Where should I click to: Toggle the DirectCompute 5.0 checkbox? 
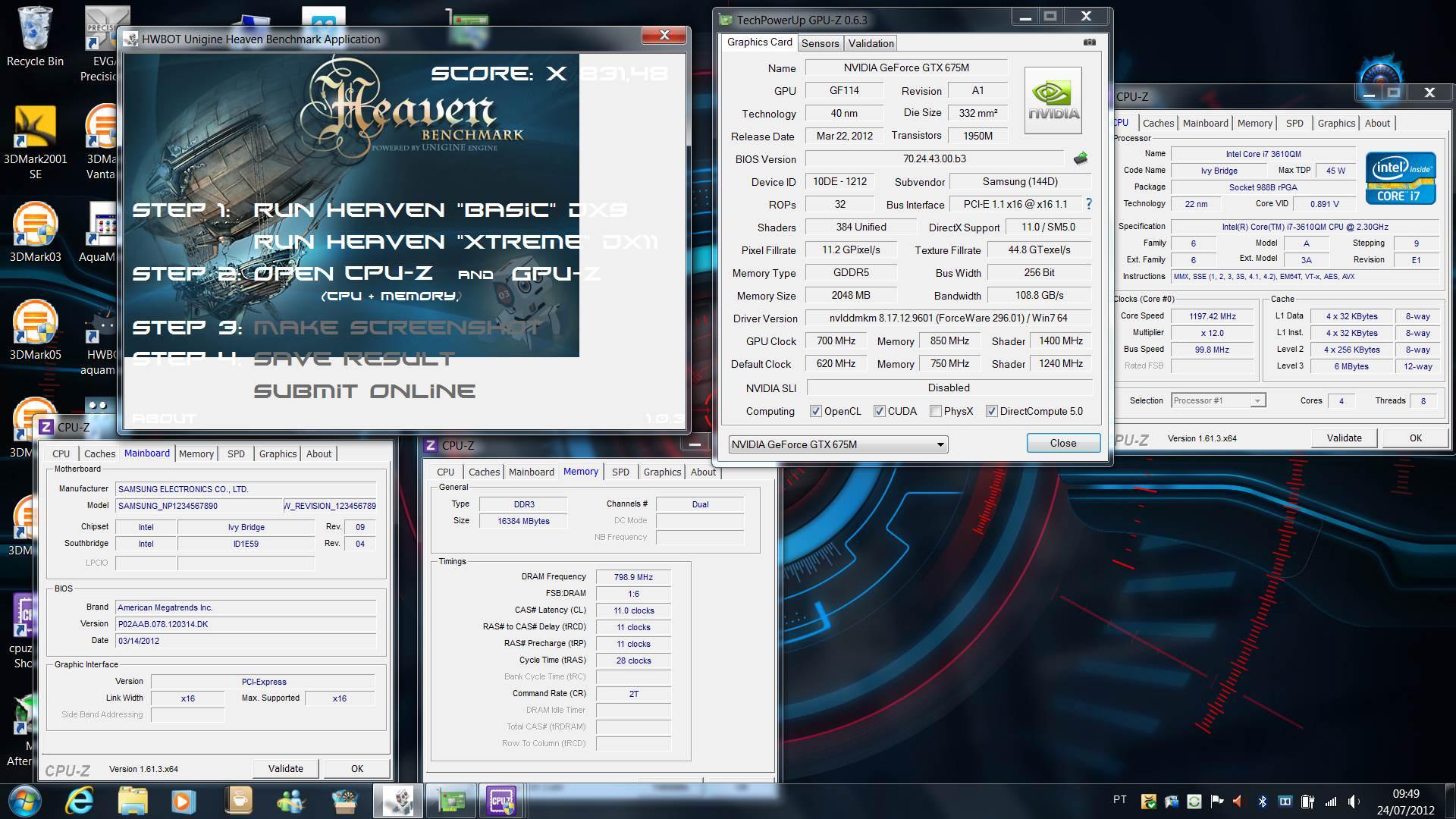(991, 411)
